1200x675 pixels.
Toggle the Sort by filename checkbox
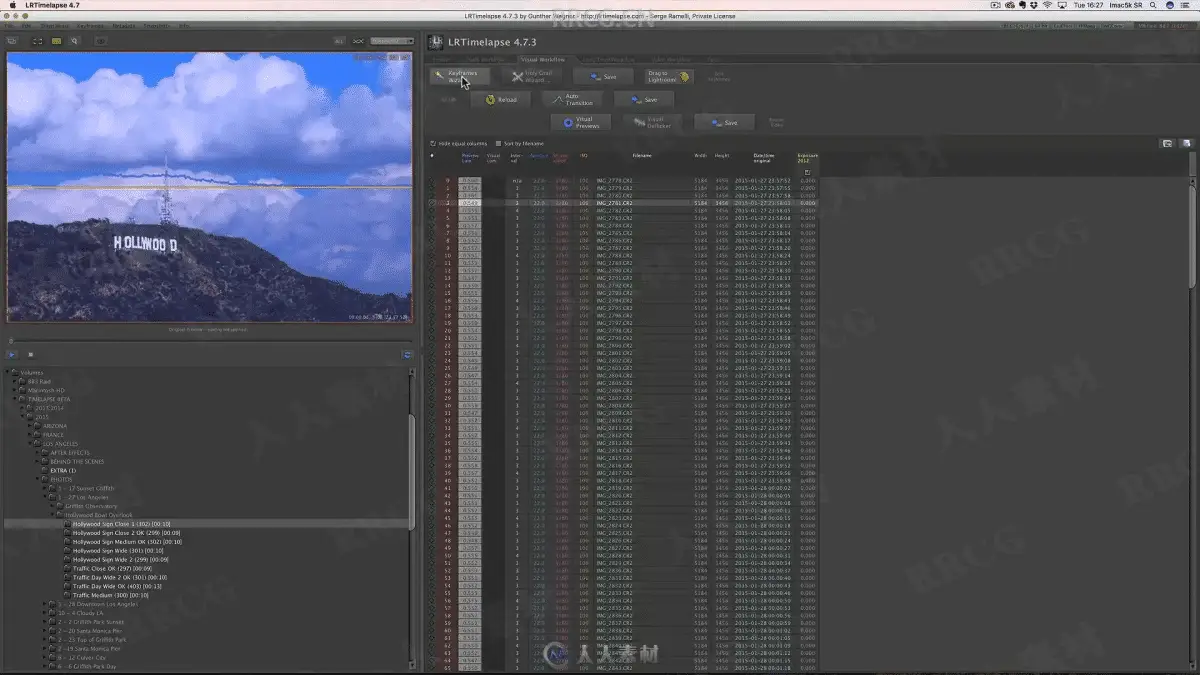point(498,144)
